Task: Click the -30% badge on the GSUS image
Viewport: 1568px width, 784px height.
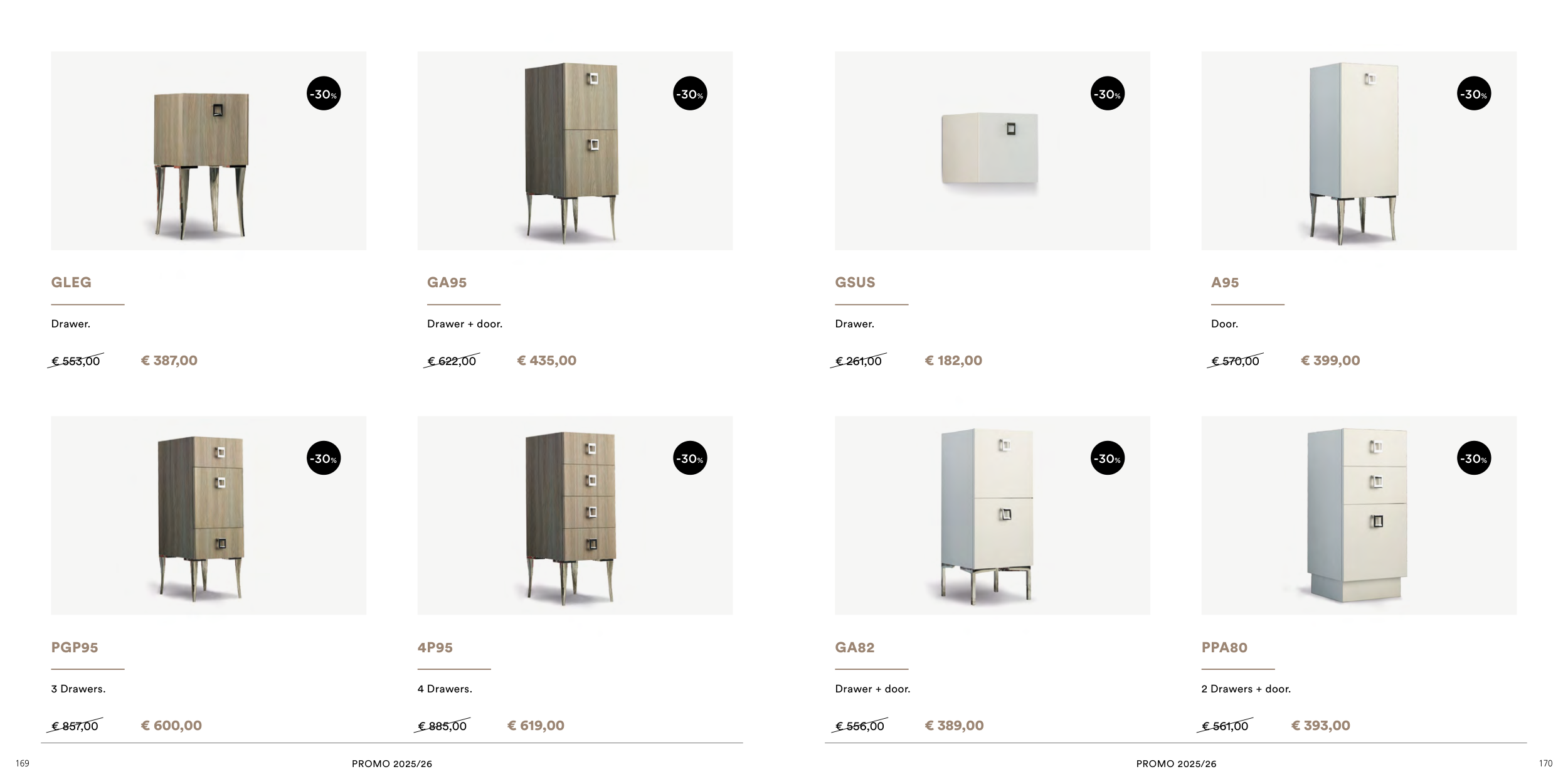Action: tap(1107, 94)
